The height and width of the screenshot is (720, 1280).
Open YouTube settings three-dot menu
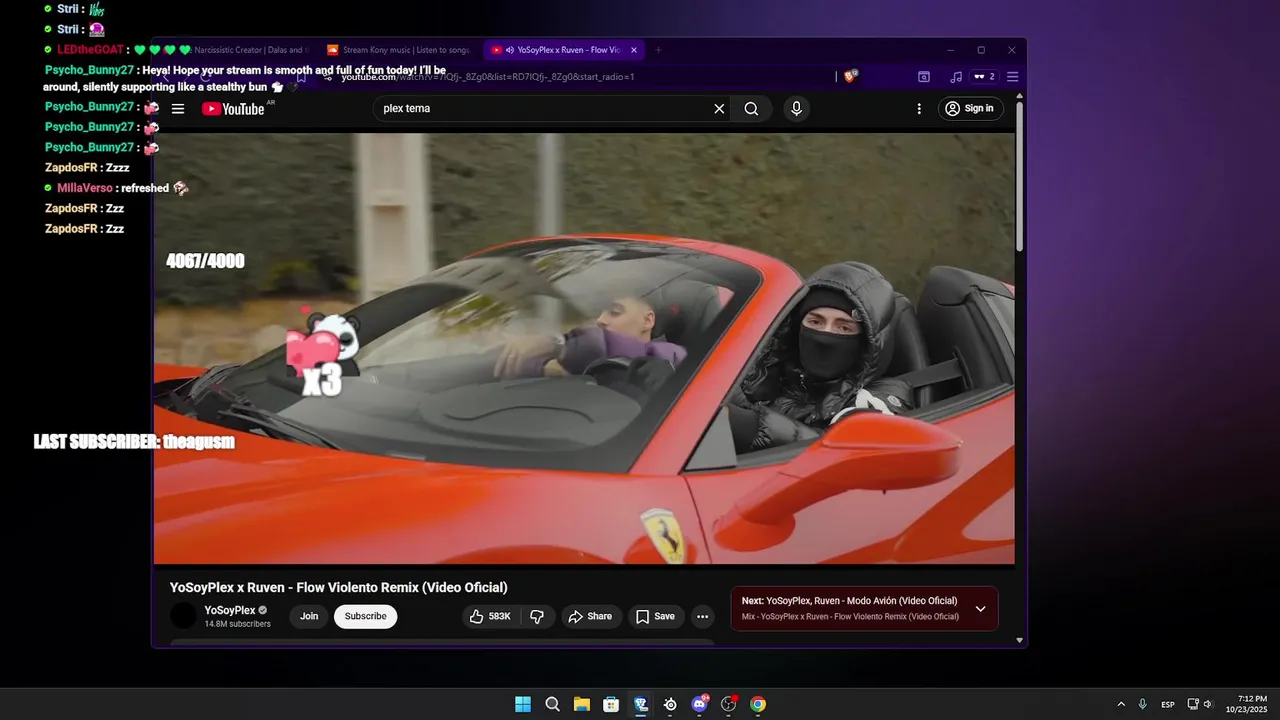point(919,109)
